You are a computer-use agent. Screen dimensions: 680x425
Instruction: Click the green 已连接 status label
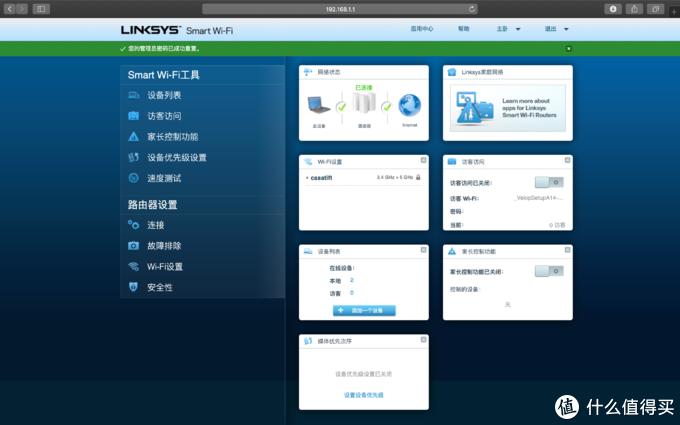coord(364,88)
